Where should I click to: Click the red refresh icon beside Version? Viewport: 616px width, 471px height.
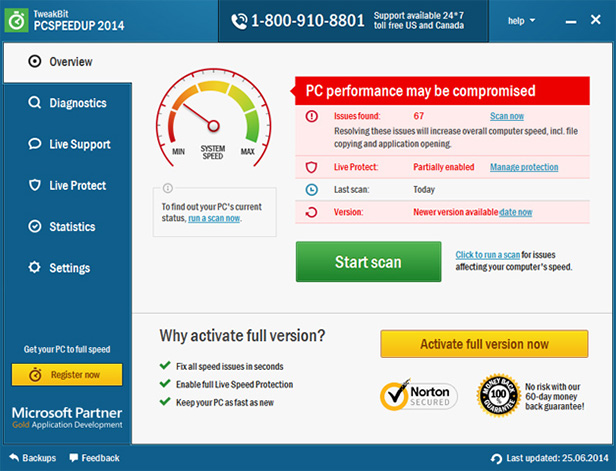(x=312, y=213)
